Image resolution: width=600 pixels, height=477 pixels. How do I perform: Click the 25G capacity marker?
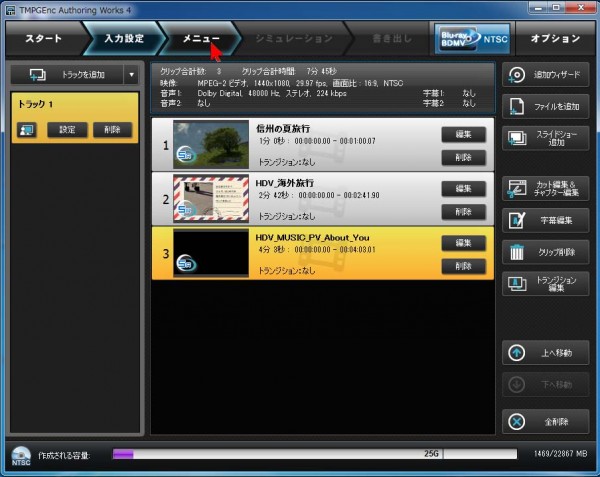tap(431, 454)
